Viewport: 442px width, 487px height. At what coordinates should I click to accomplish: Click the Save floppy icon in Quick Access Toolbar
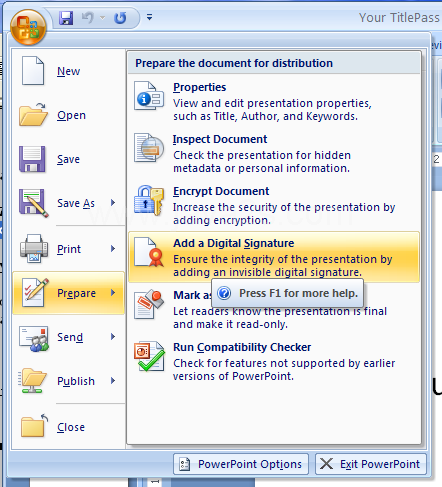pos(66,18)
